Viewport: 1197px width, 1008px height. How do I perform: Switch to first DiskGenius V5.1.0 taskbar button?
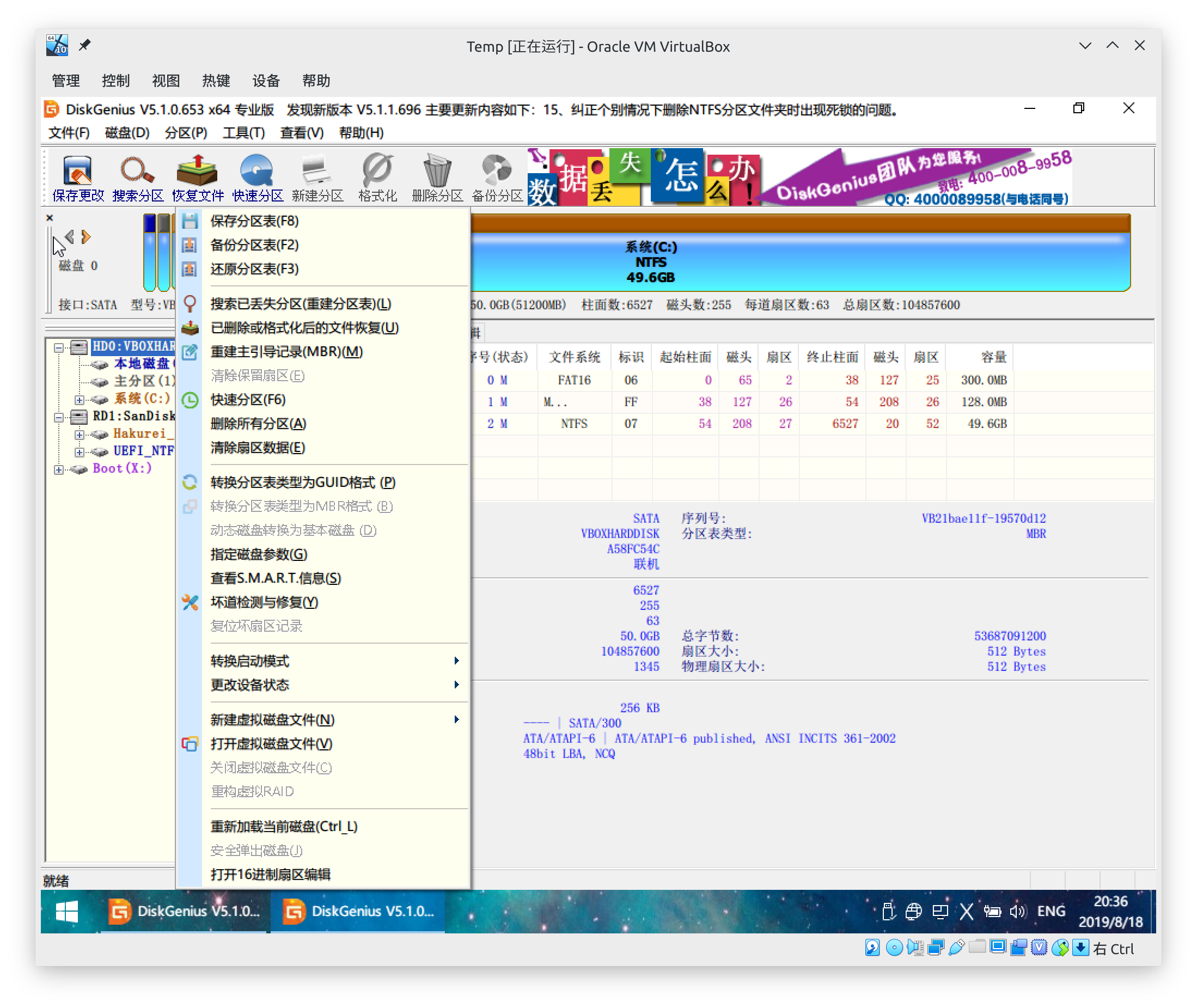tap(184, 912)
